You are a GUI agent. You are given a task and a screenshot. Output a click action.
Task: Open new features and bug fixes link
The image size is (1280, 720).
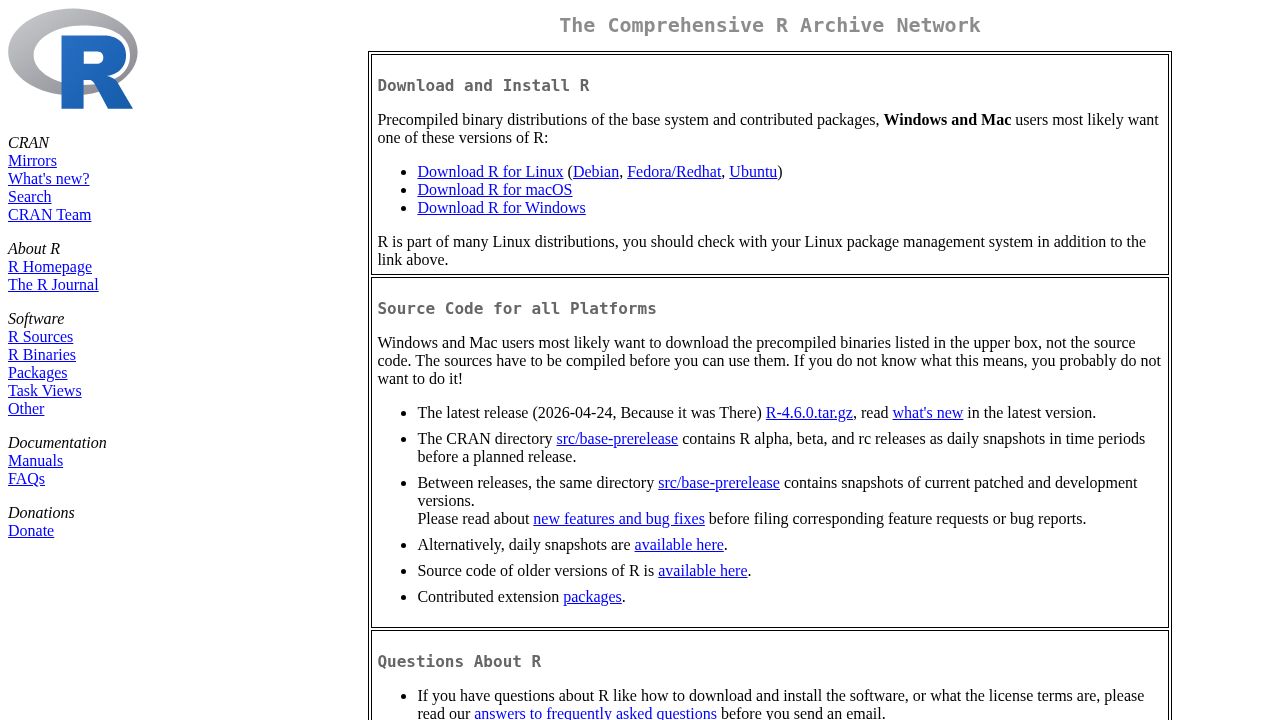[619, 519]
